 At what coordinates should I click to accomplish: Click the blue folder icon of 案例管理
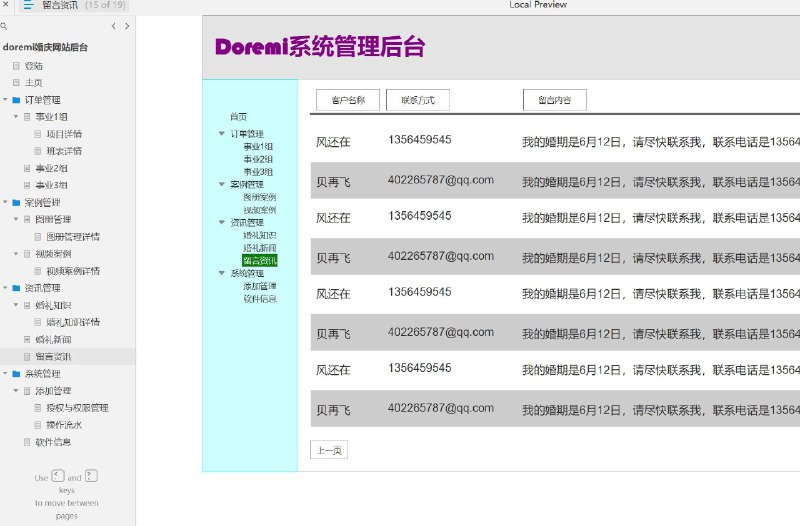(16, 203)
